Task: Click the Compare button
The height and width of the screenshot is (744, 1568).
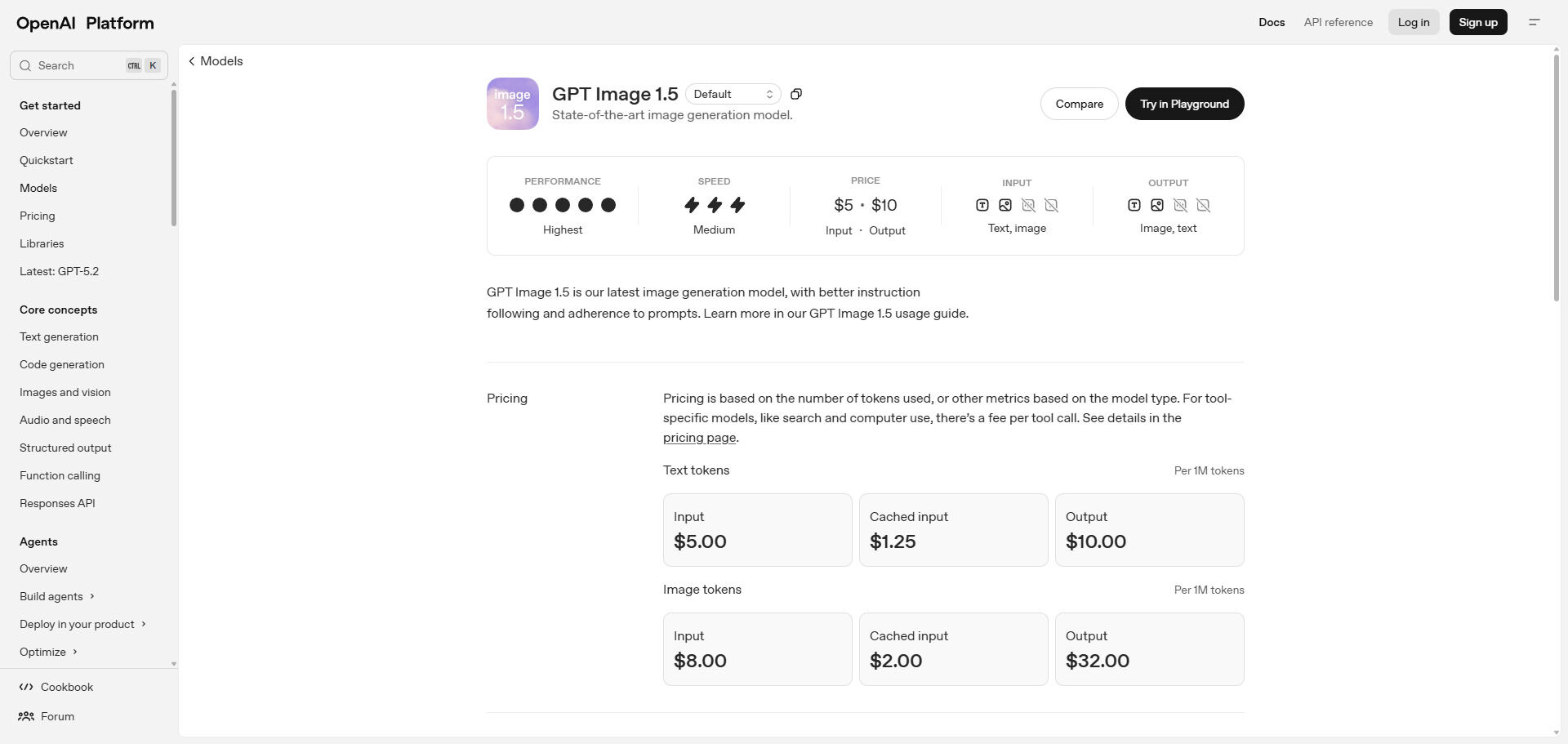Action: (x=1079, y=104)
